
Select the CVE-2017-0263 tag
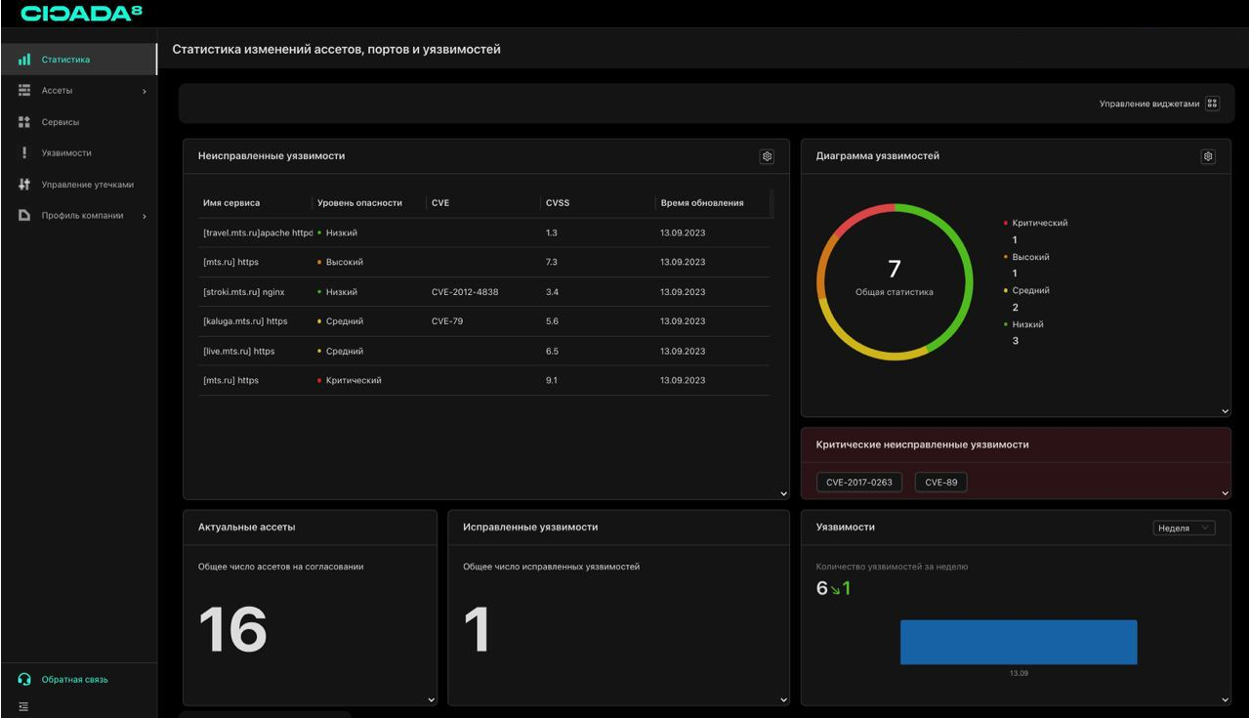click(x=859, y=482)
